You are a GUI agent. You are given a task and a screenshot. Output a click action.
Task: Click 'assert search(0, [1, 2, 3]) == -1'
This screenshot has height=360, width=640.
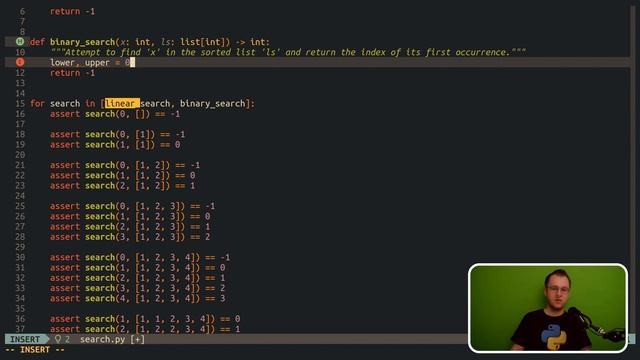coord(132,206)
